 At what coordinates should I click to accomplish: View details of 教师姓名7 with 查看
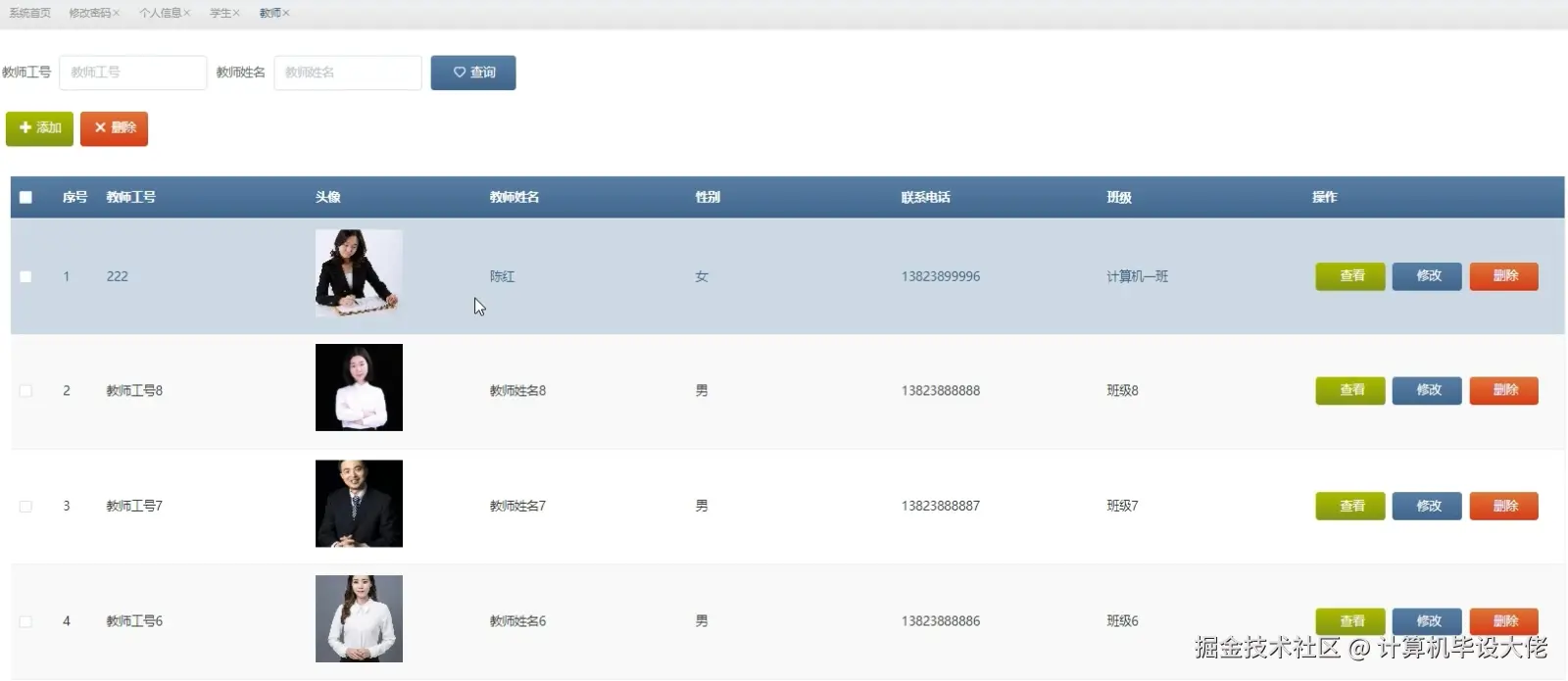click(x=1350, y=507)
